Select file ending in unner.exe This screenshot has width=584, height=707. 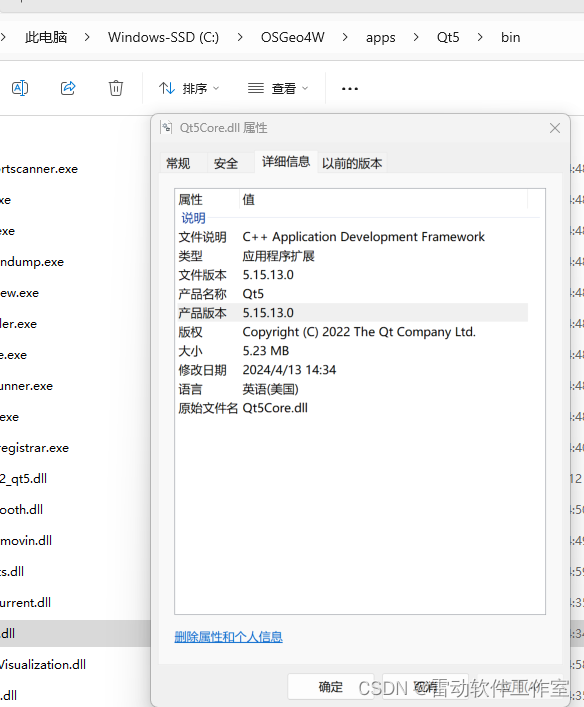(x=26, y=386)
